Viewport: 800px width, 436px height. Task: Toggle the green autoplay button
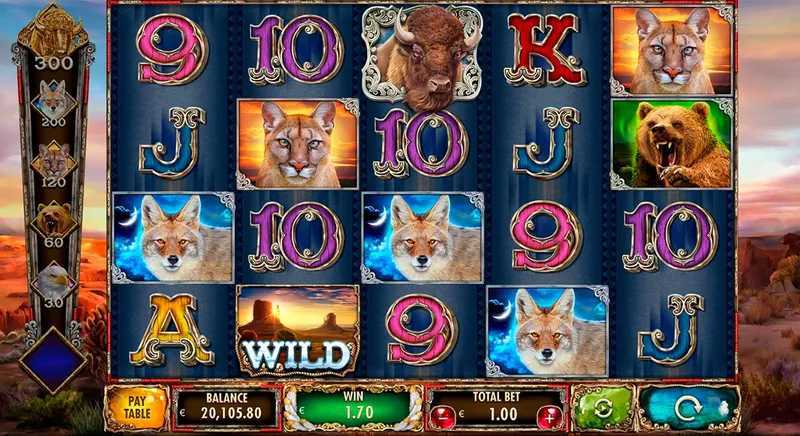pos(603,408)
